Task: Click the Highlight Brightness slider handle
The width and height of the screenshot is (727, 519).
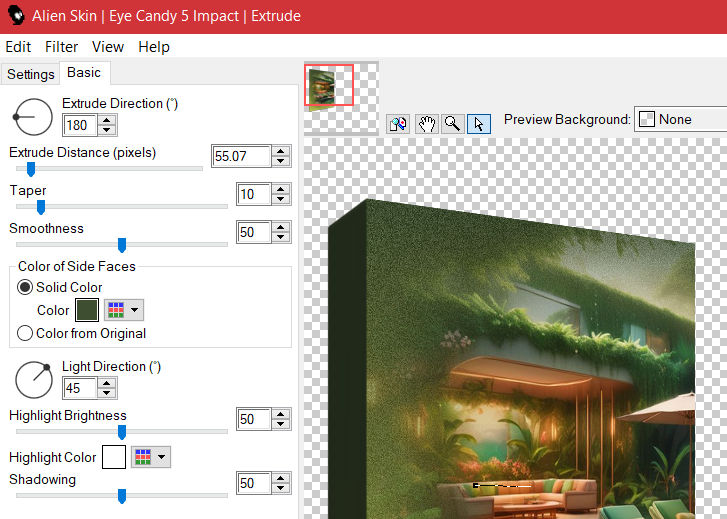Action: click(x=122, y=432)
